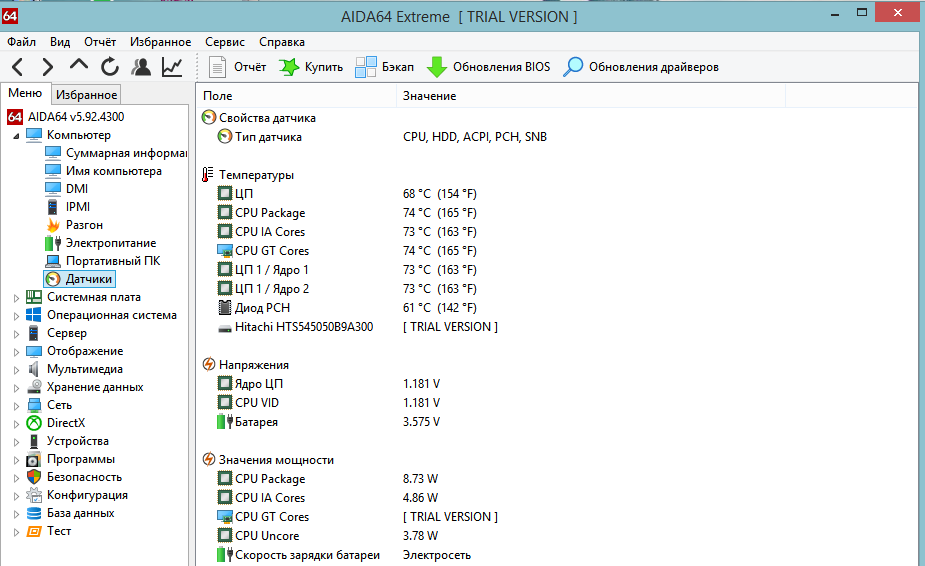Open the Бэкап toolbar item
This screenshot has width=925, height=566.
[x=385, y=67]
